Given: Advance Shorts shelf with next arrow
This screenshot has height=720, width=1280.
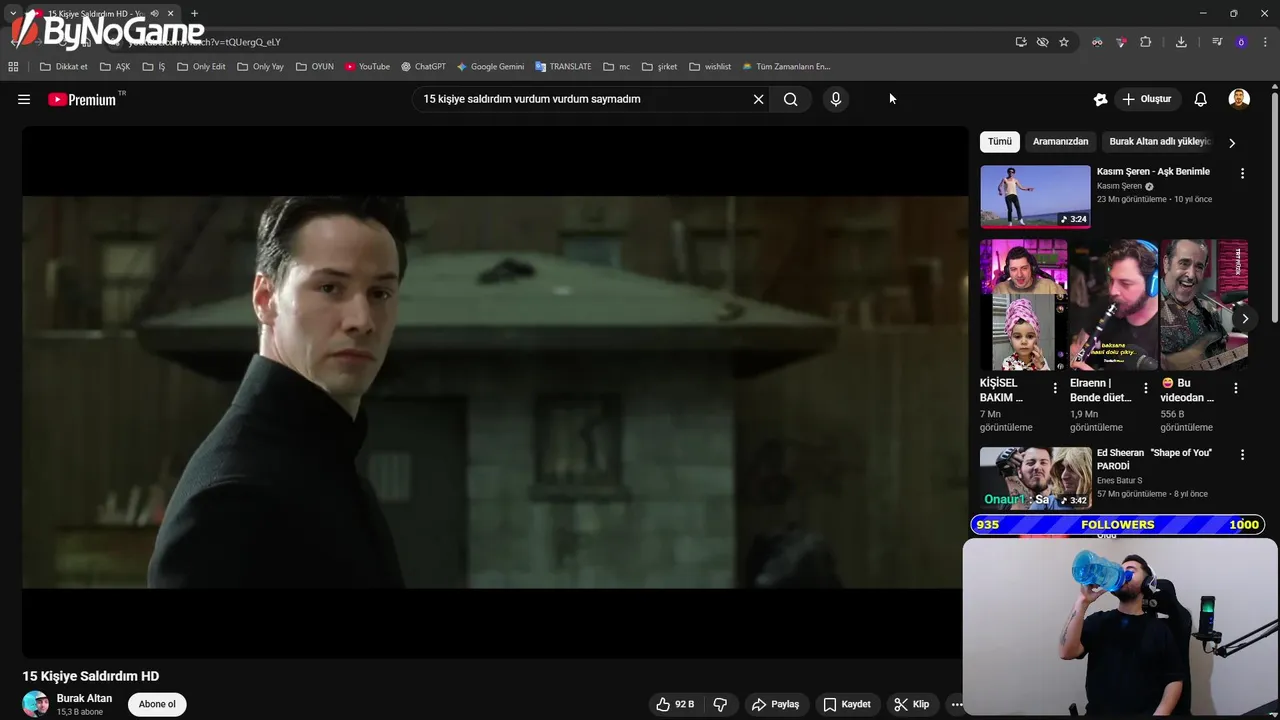Looking at the screenshot, I should coord(1245,319).
